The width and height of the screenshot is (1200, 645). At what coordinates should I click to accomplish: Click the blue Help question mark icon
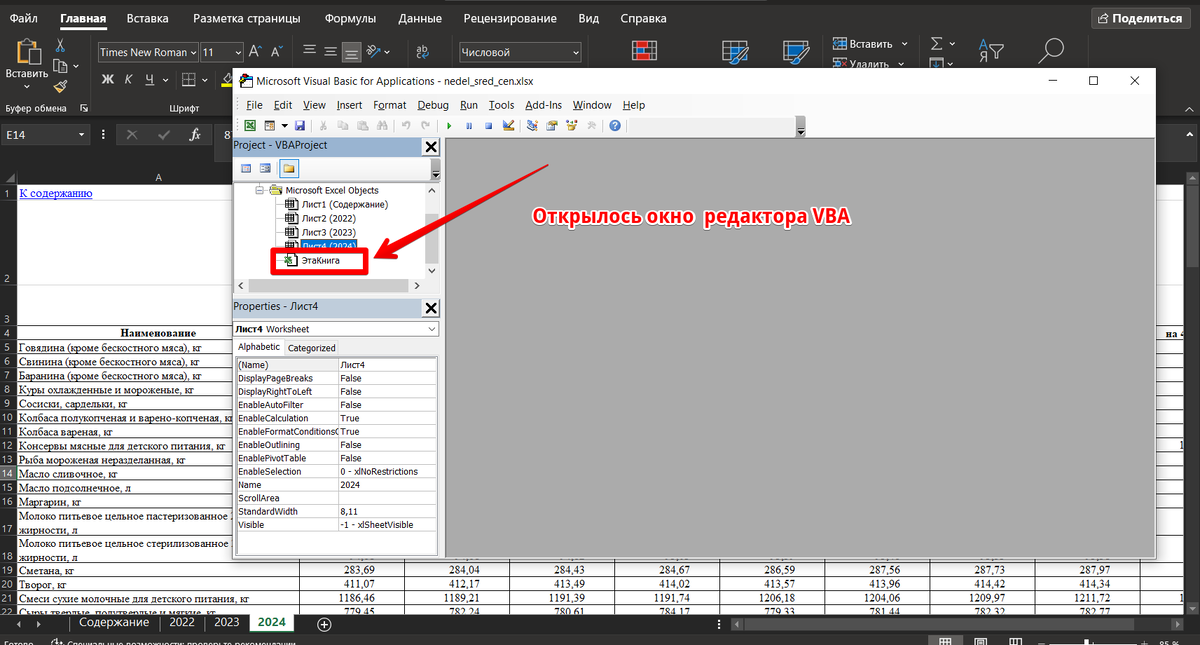pyautogui.click(x=615, y=126)
